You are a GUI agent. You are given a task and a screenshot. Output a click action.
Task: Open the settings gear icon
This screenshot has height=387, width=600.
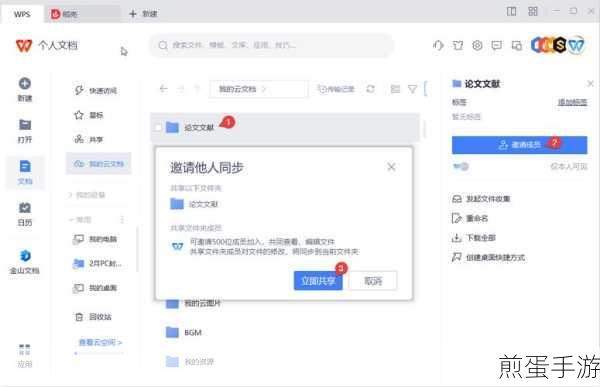coord(477,46)
